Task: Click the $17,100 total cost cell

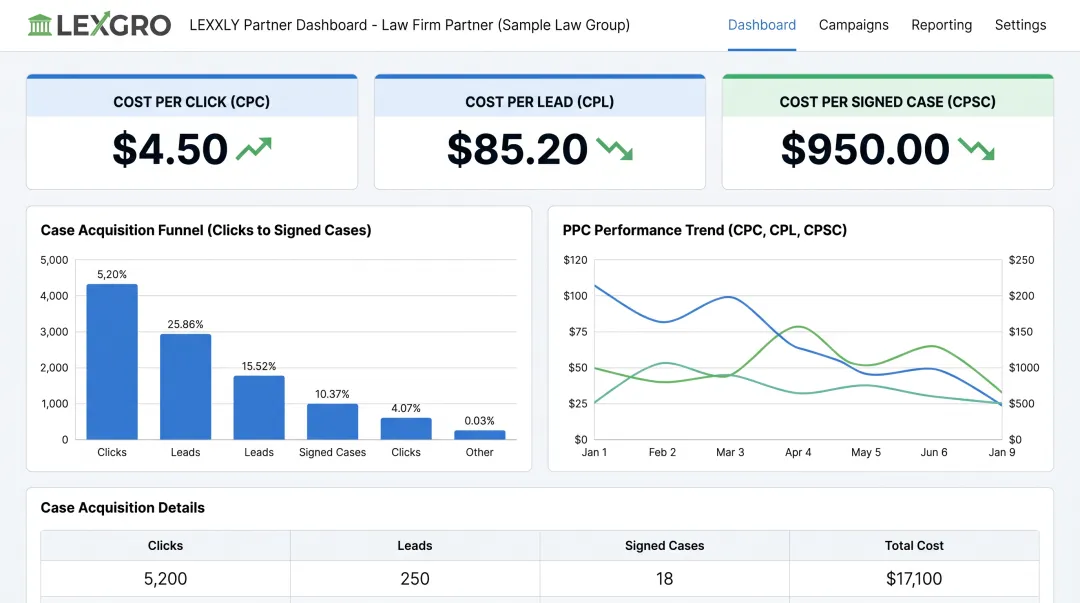Action: point(914,579)
